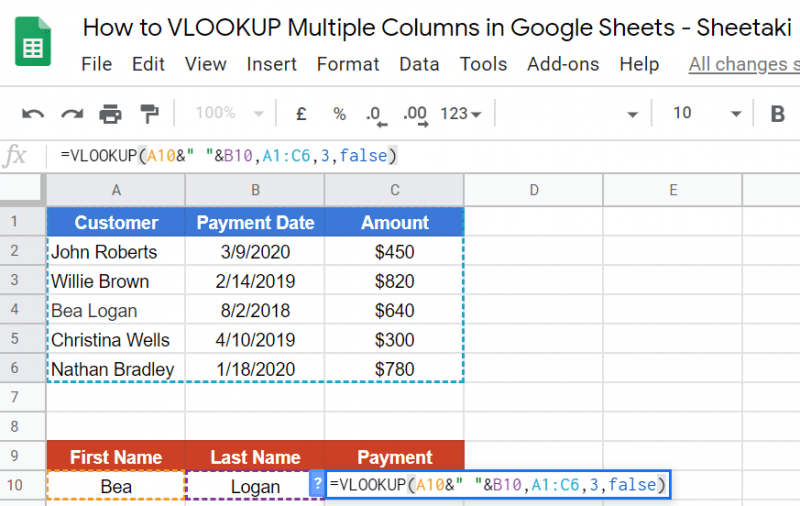Click the All changes saved link

(x=743, y=64)
